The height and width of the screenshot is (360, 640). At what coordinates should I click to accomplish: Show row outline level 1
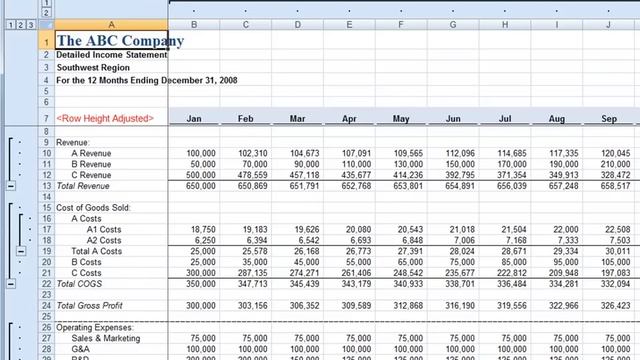click(11, 25)
